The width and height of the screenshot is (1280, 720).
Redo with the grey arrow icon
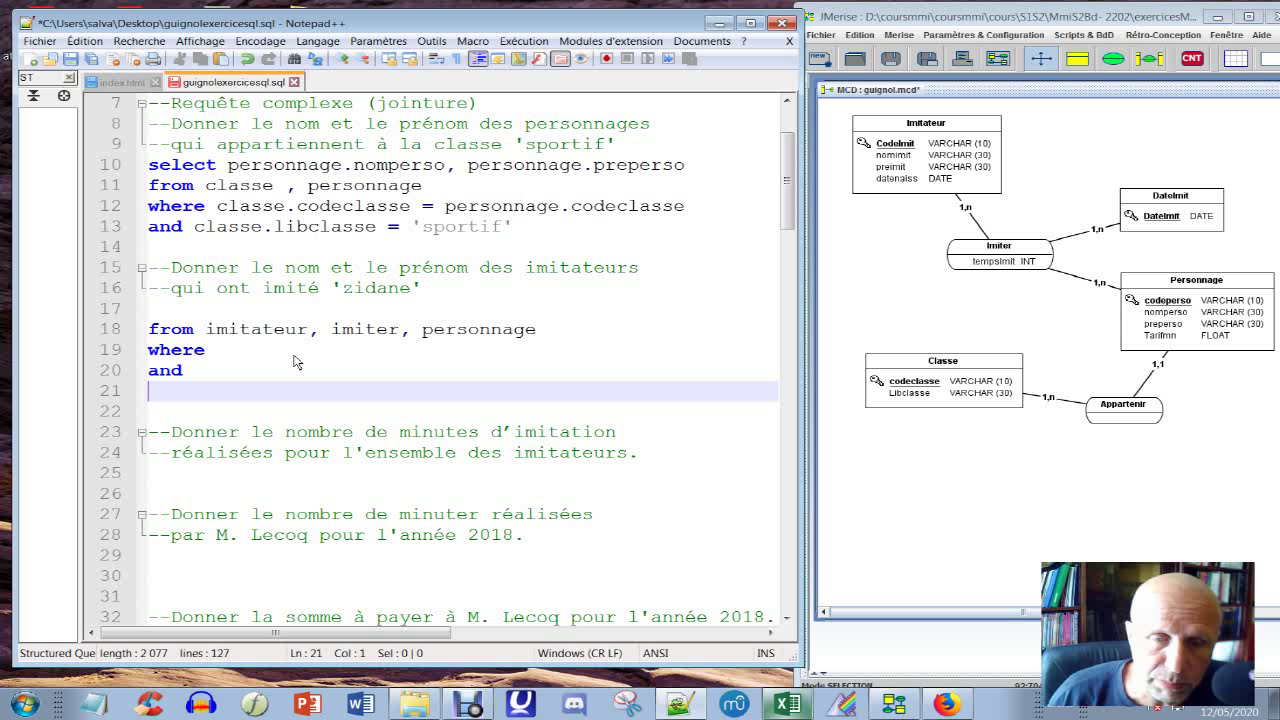tap(268, 59)
